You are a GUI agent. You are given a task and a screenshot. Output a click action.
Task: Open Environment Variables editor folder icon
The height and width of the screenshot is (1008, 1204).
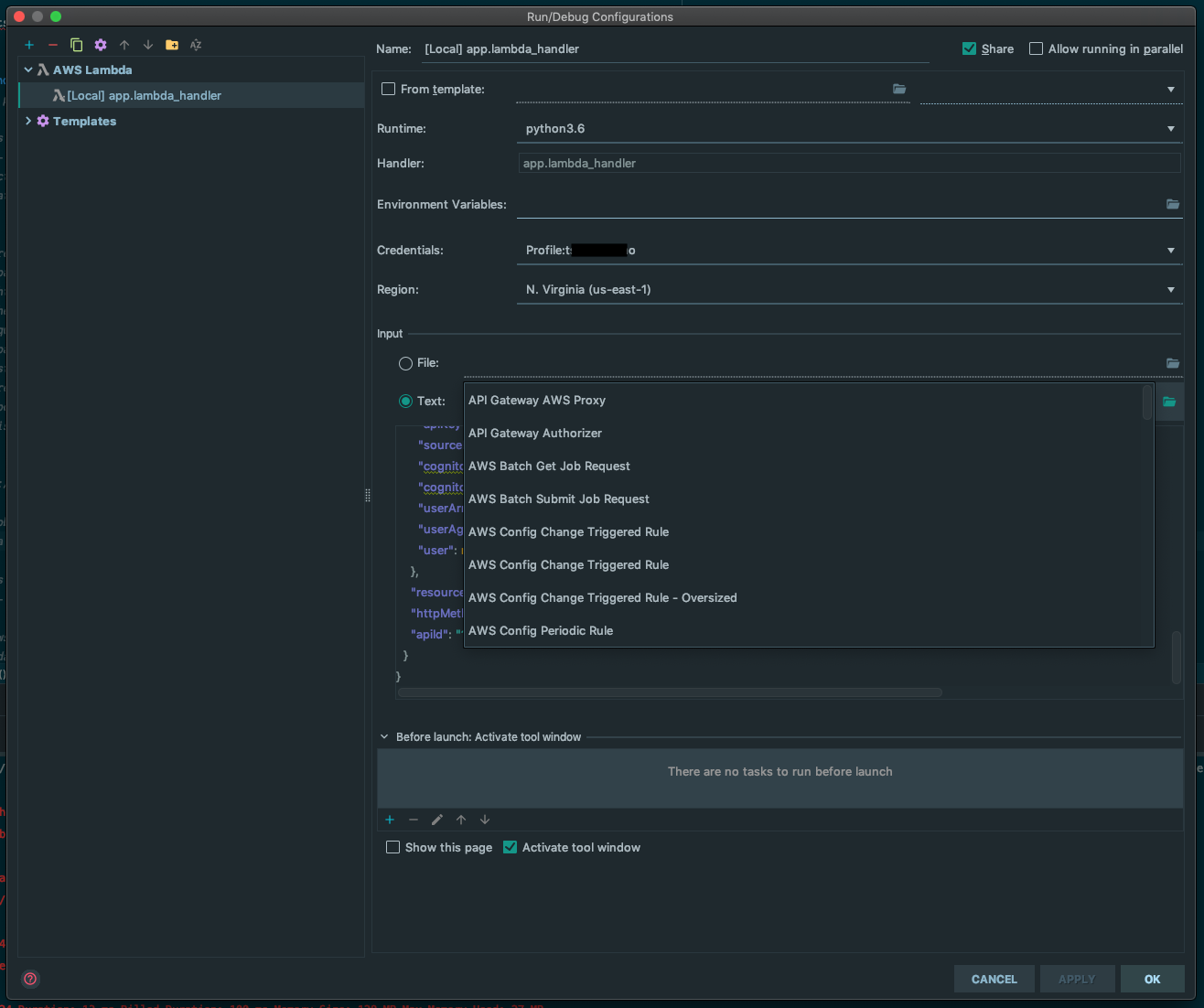point(1173,204)
